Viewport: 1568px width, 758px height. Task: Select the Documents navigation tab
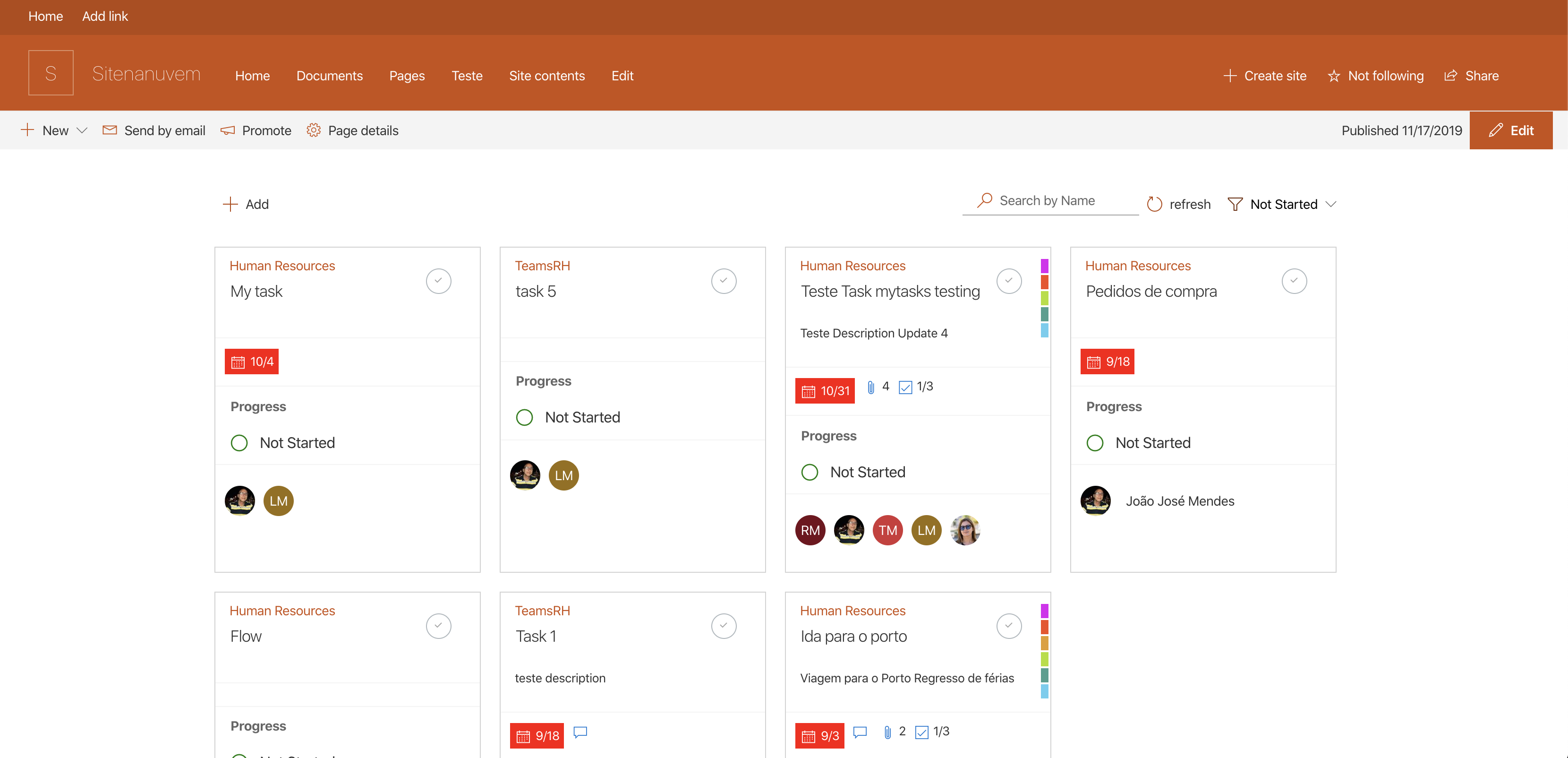tap(330, 75)
